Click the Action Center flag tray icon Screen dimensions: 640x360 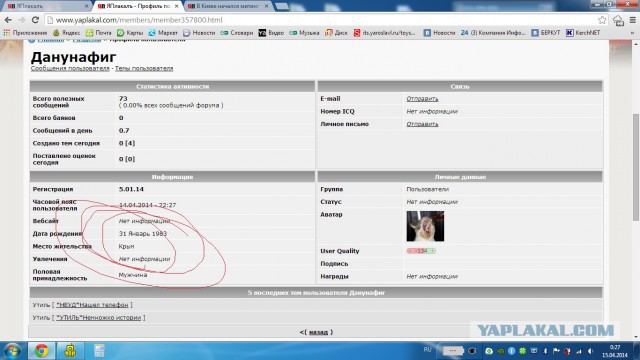(x=556, y=351)
